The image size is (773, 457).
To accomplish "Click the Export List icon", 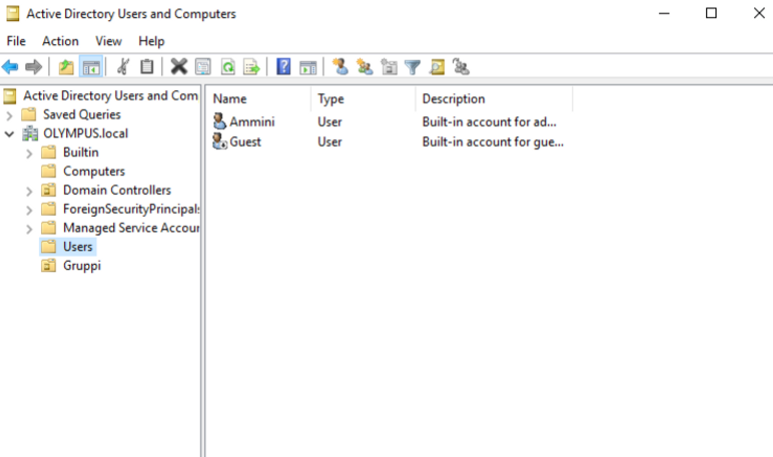I will [x=251, y=67].
